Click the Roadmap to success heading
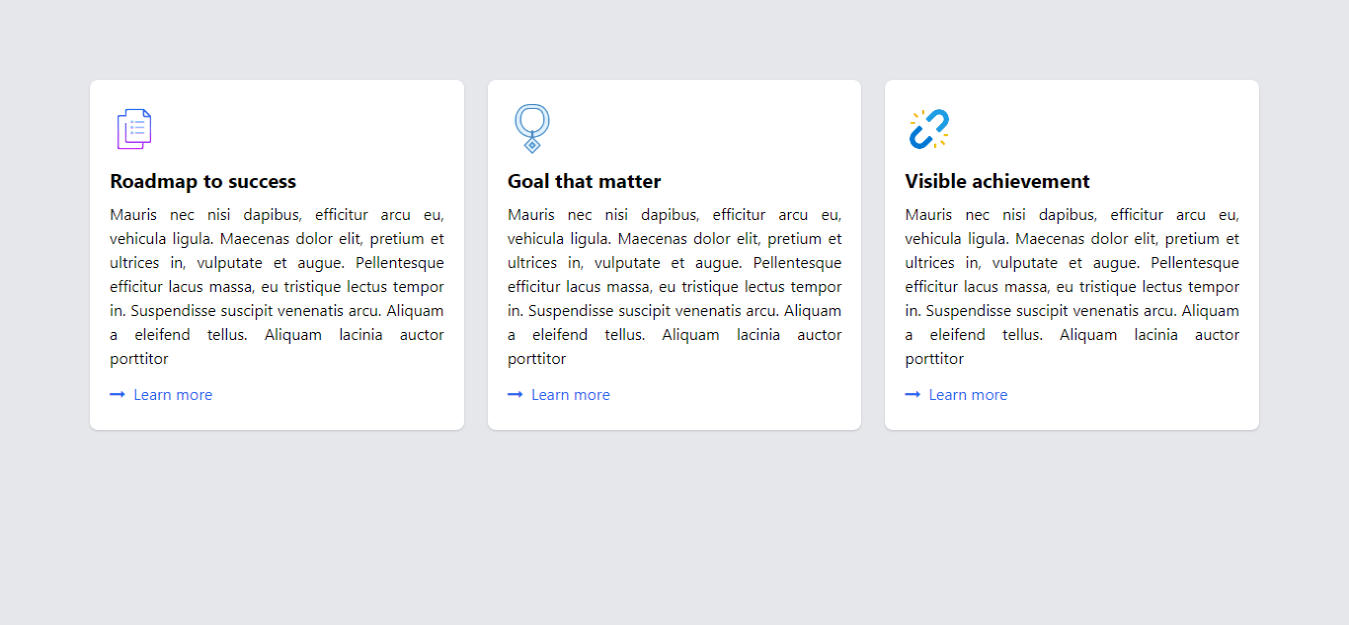1349x625 pixels. coord(203,181)
